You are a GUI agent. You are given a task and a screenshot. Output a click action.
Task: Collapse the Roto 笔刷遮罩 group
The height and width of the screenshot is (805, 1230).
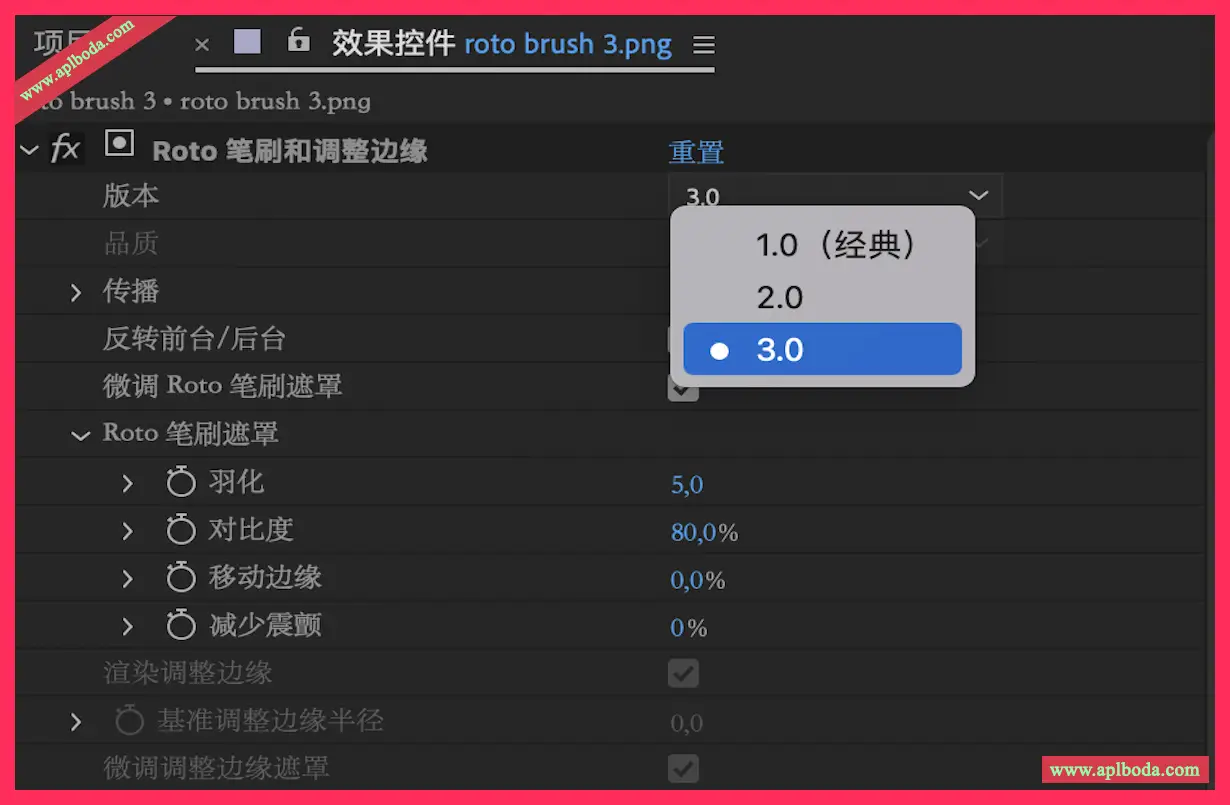pyautogui.click(x=80, y=435)
